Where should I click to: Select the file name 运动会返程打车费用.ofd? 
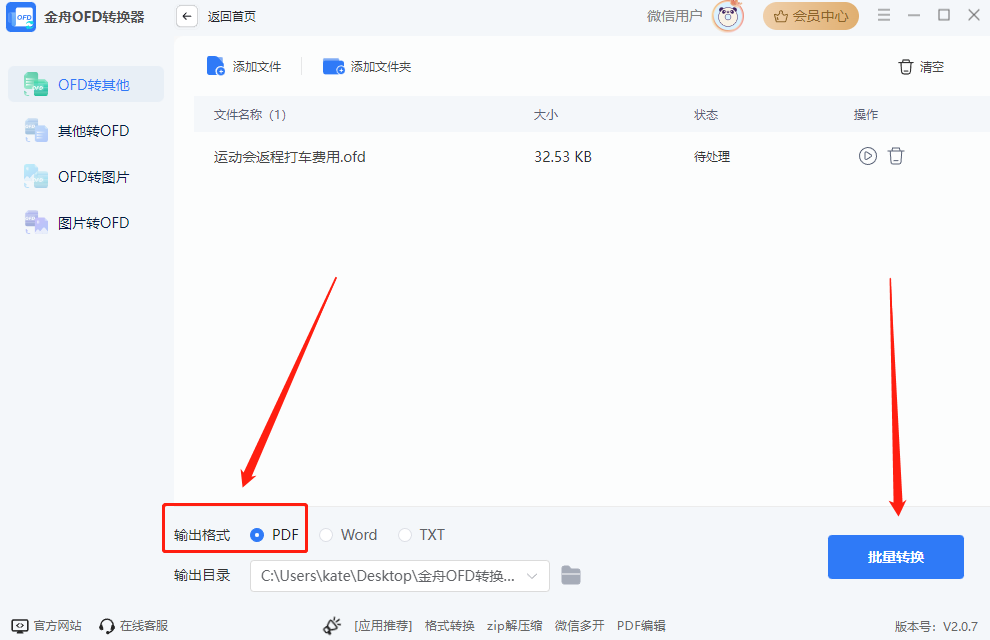[x=289, y=157]
